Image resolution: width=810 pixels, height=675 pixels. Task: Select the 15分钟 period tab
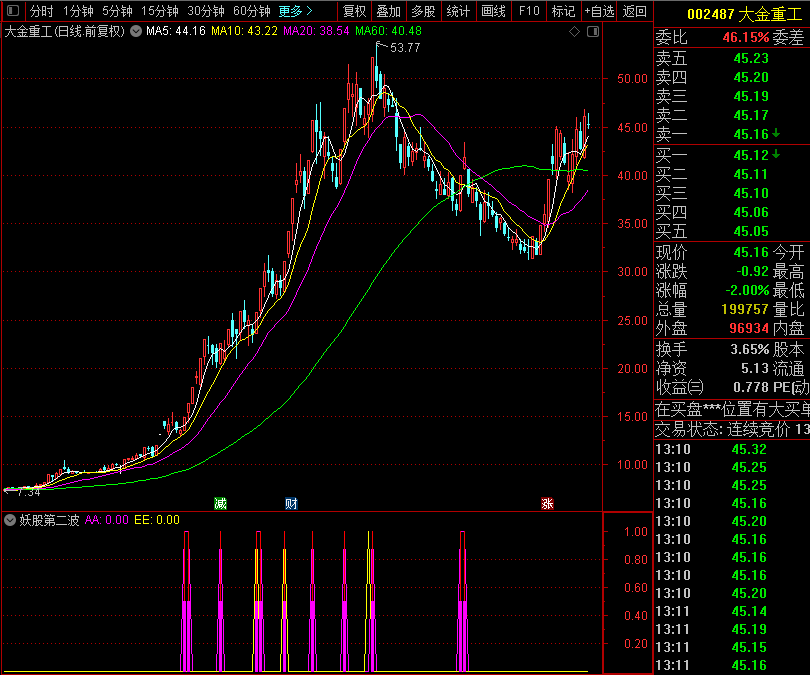[159, 12]
